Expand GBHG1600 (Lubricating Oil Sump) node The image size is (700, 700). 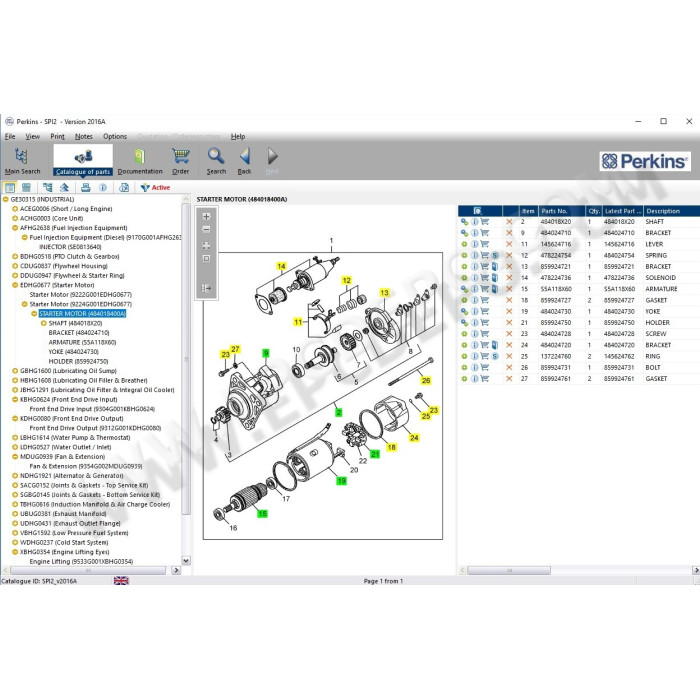[15, 371]
